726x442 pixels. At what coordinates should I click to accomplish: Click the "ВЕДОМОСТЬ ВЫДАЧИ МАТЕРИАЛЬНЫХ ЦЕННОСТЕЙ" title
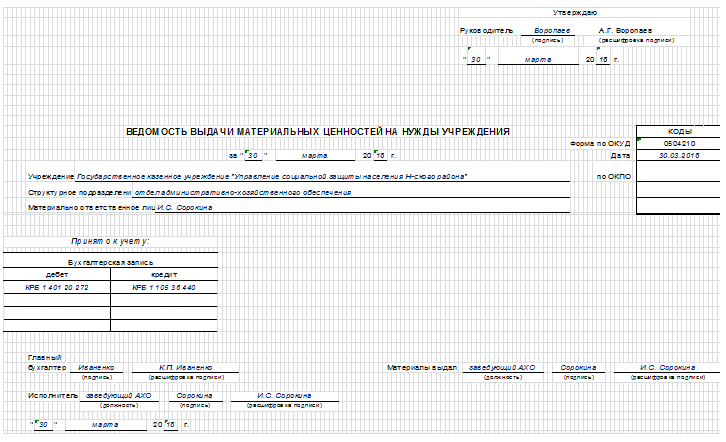(x=318, y=132)
